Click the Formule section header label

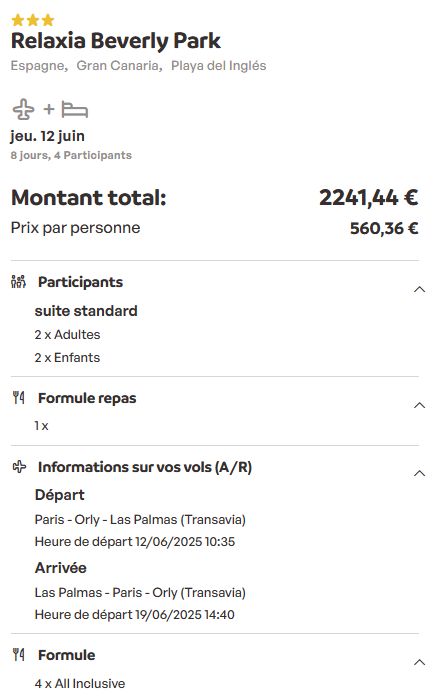pos(66,655)
